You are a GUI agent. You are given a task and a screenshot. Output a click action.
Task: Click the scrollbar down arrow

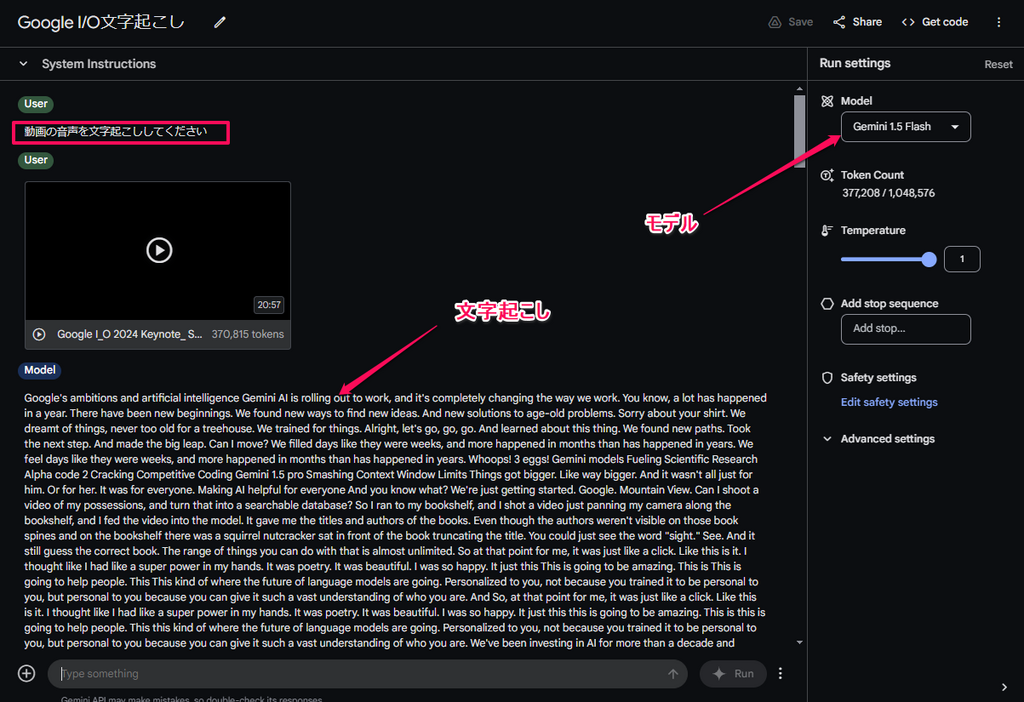pyautogui.click(x=799, y=643)
